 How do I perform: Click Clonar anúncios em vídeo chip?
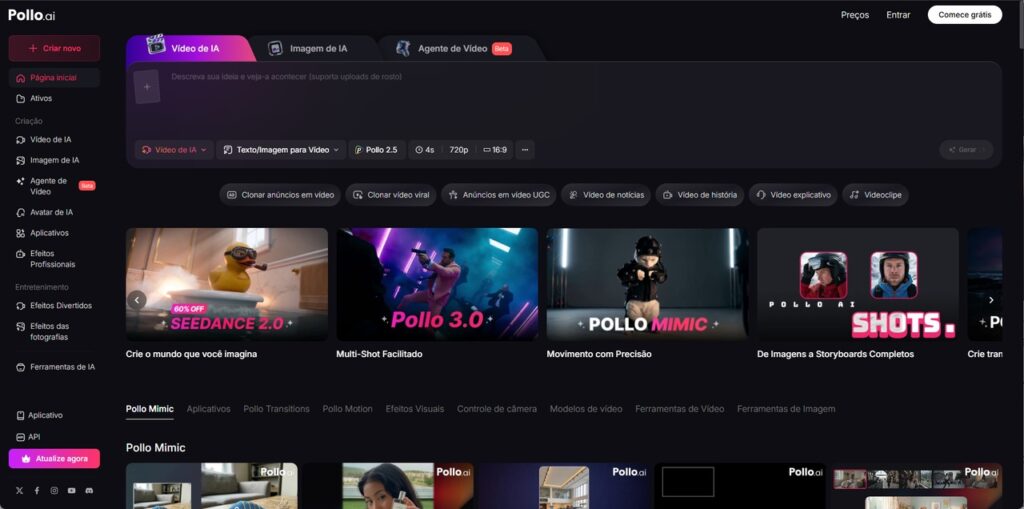[x=280, y=195]
